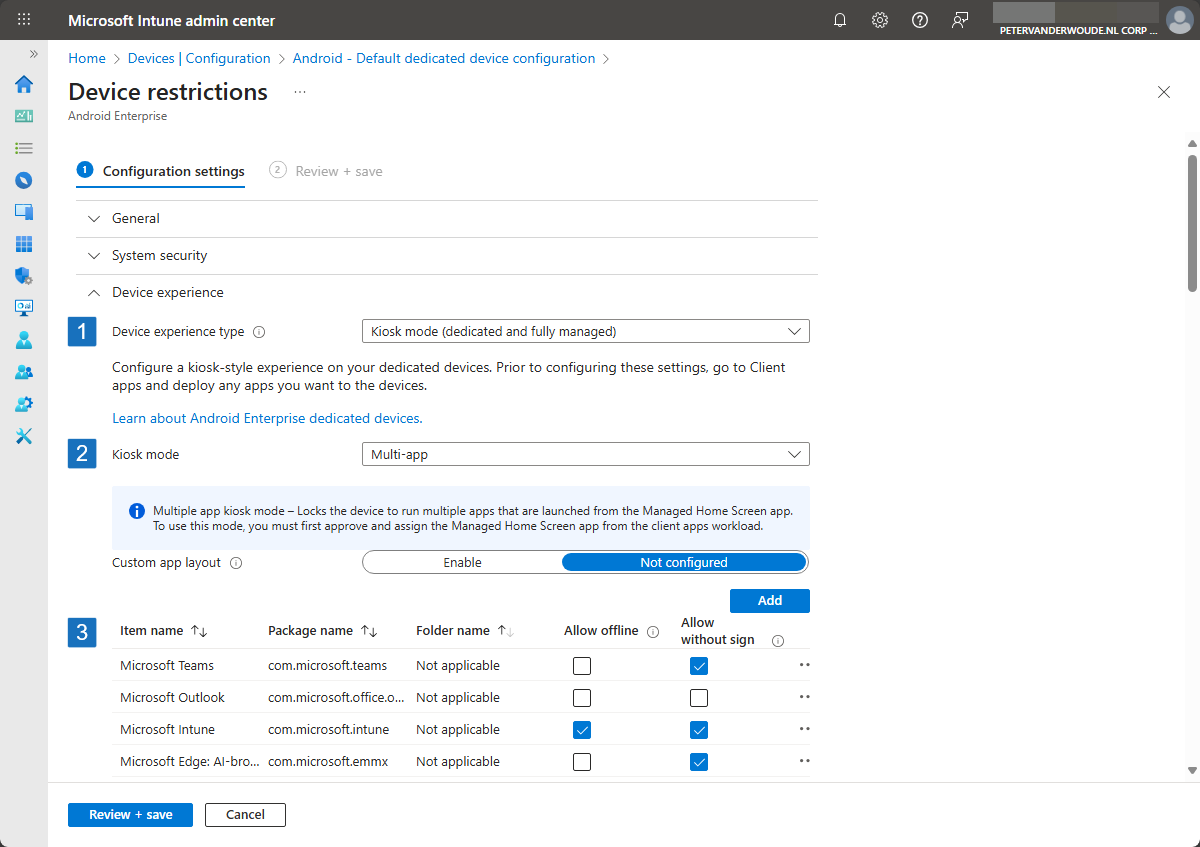This screenshot has width=1200, height=847.
Task: Open row options for Microsoft Teams
Action: pos(804,665)
